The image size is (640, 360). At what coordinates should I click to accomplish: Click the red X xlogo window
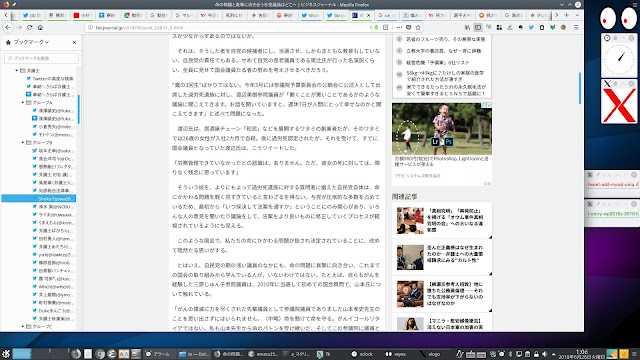[x=619, y=105]
